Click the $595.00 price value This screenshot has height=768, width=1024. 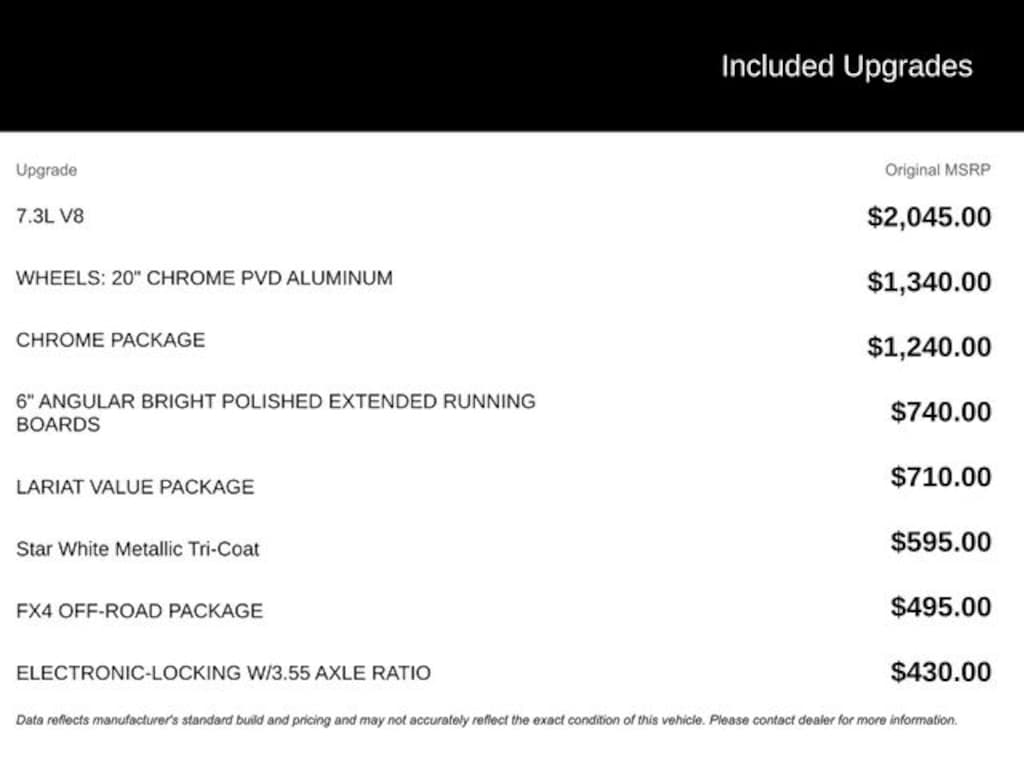[941, 542]
